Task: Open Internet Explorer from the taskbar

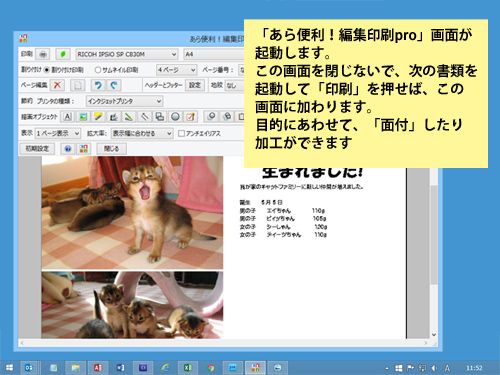Action: [166, 368]
